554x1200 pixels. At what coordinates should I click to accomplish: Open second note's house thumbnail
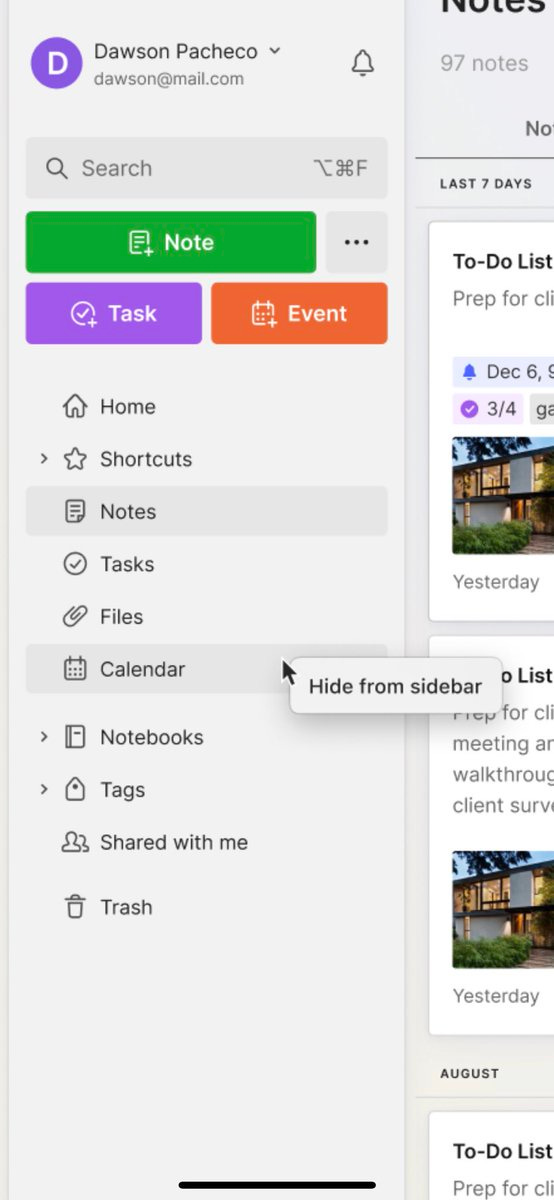coord(503,909)
